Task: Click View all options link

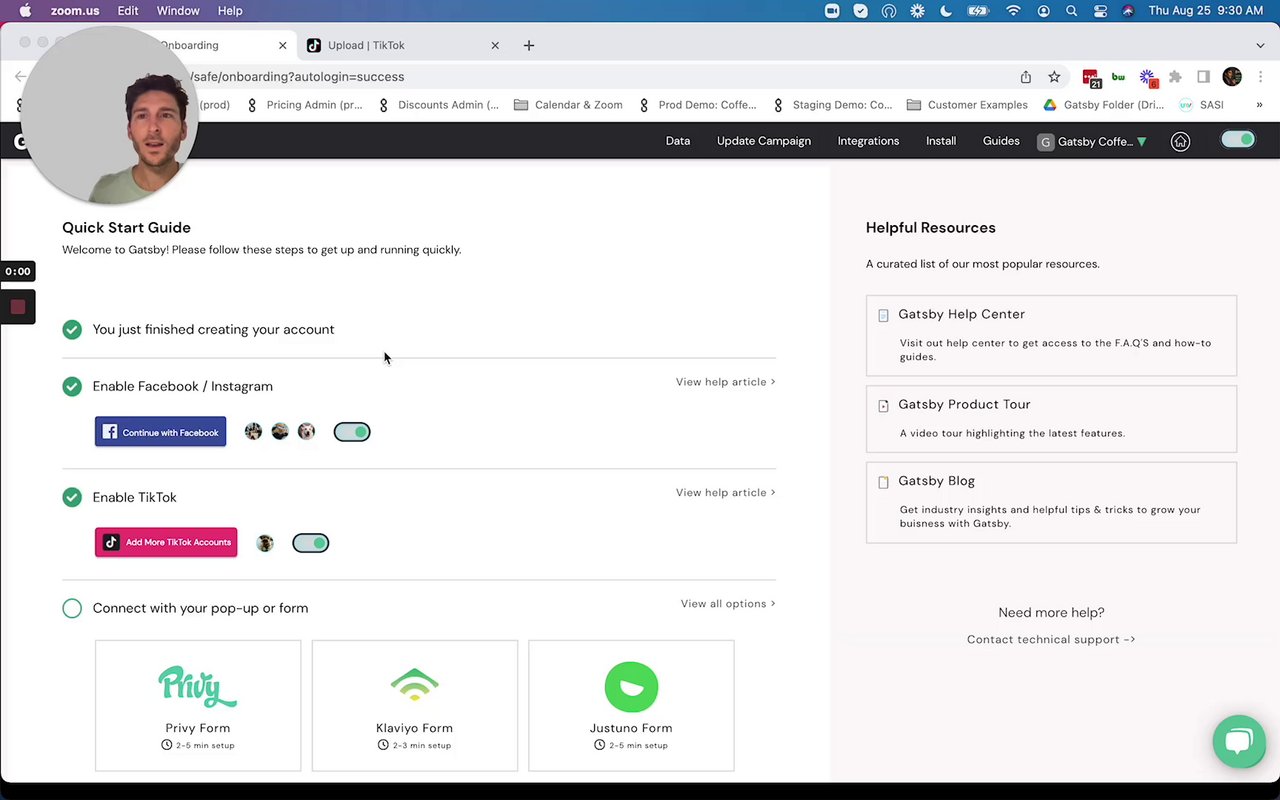Action: click(728, 604)
